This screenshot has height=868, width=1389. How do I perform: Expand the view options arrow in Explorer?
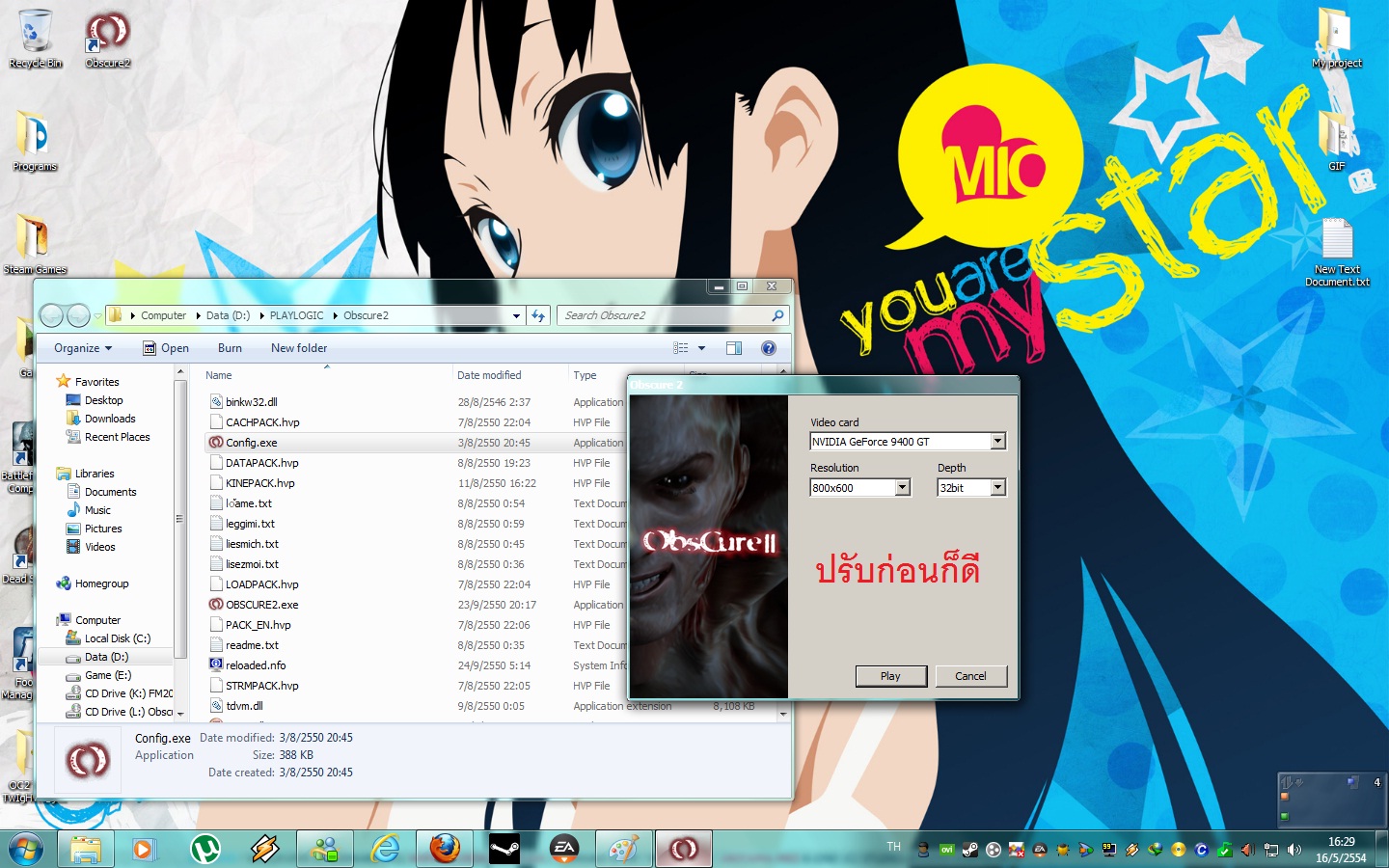point(701,348)
